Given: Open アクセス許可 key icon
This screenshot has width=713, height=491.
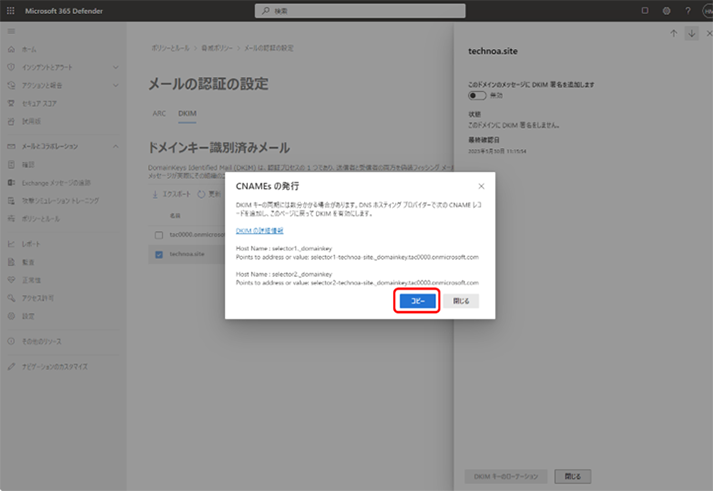Looking at the screenshot, I should click(x=11, y=298).
